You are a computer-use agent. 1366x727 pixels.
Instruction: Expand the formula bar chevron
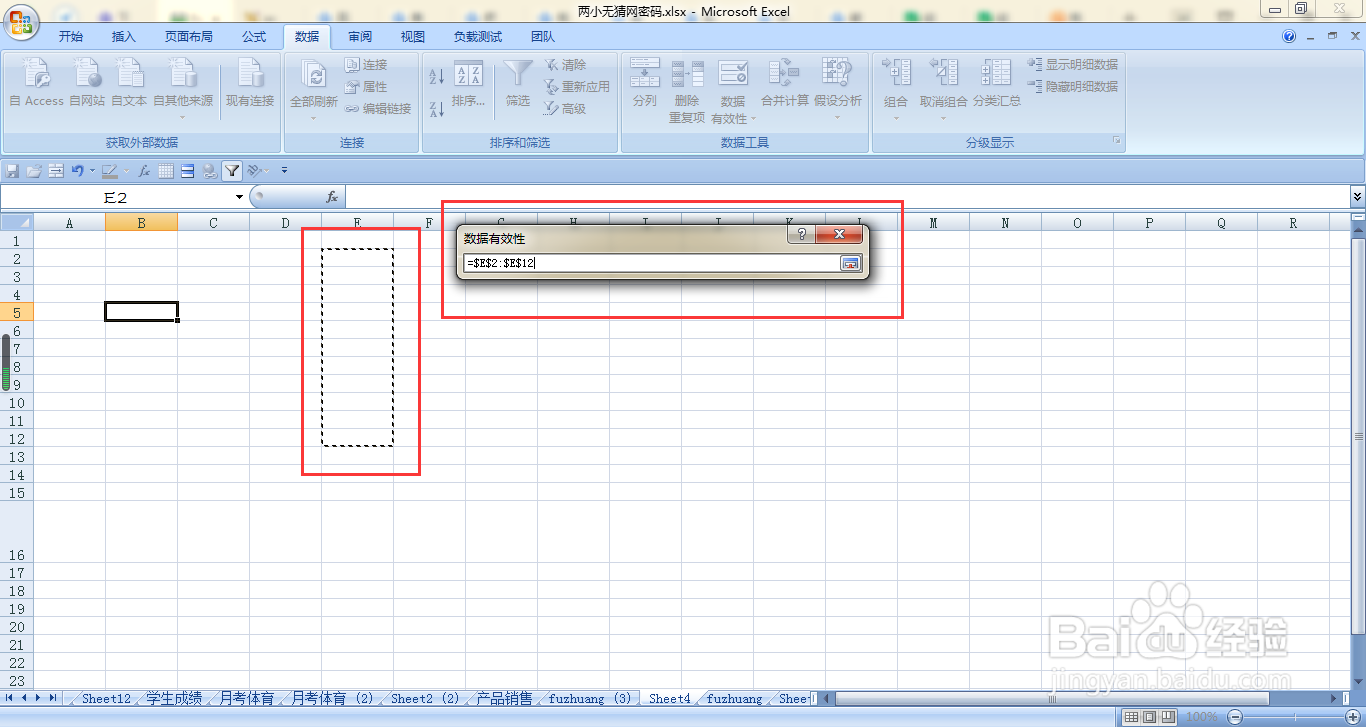(1357, 197)
